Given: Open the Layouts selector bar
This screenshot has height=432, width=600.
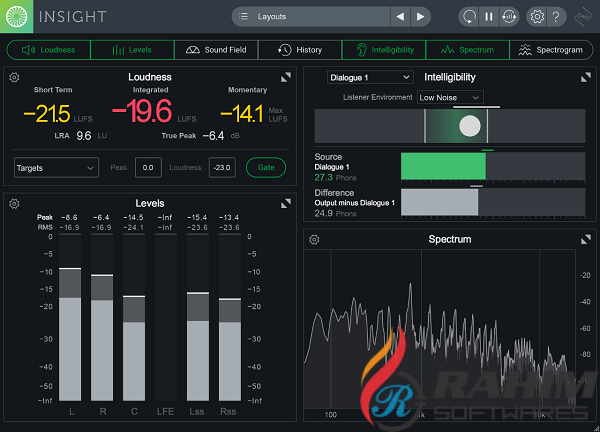Looking at the screenshot, I should coord(311,16).
